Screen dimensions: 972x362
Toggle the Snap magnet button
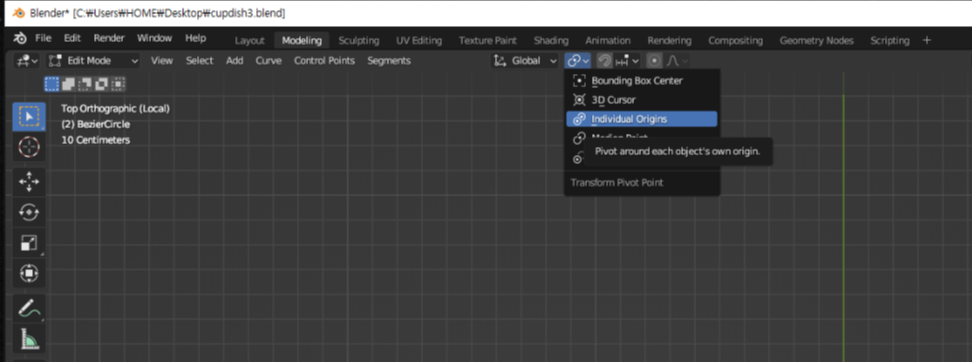[604, 61]
